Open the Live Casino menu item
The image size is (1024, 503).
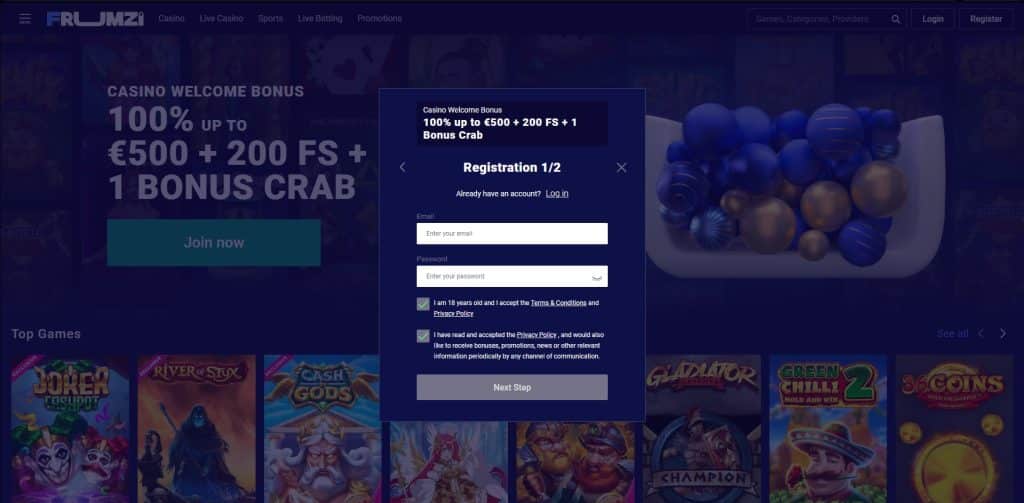click(x=221, y=19)
